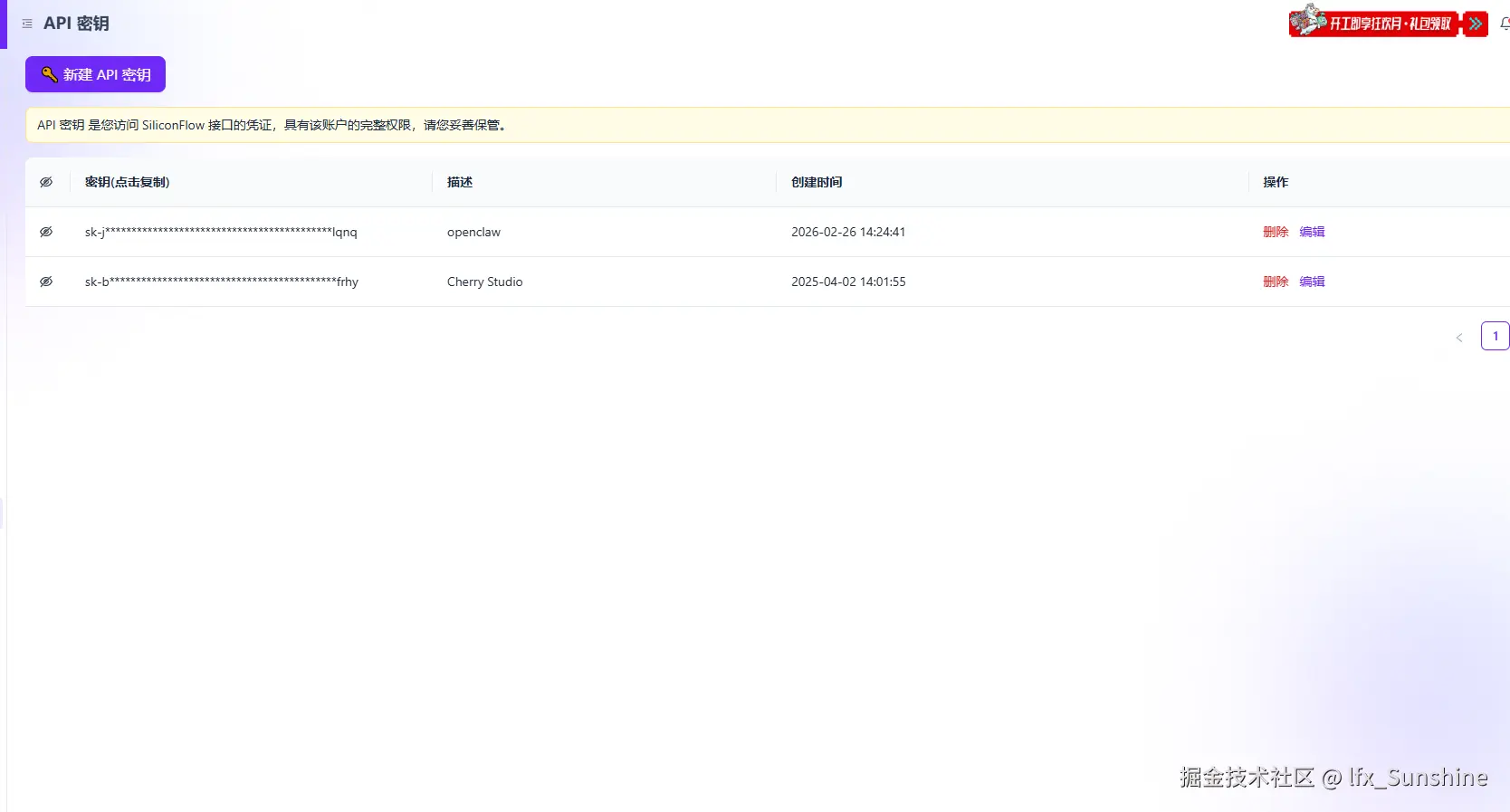The width and height of the screenshot is (1510, 812).
Task: Copy the key ending in lqnq
Action: point(221,232)
